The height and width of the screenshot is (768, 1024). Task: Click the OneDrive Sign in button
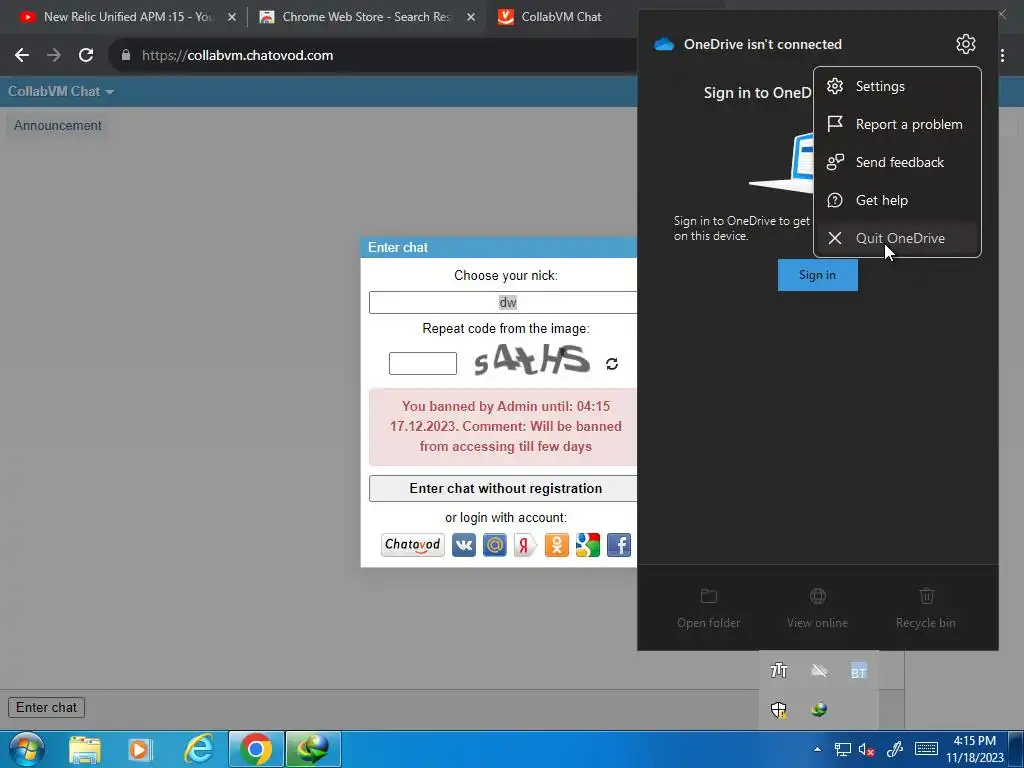[817, 275]
